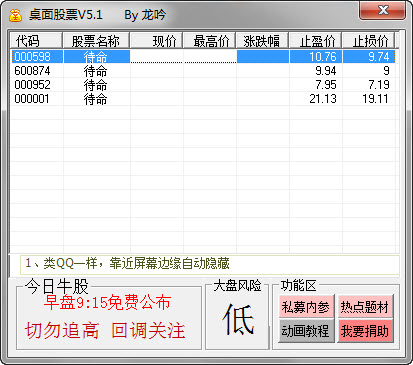
Task: Click the 切勿追高 回调关注 text
Action: (105, 330)
